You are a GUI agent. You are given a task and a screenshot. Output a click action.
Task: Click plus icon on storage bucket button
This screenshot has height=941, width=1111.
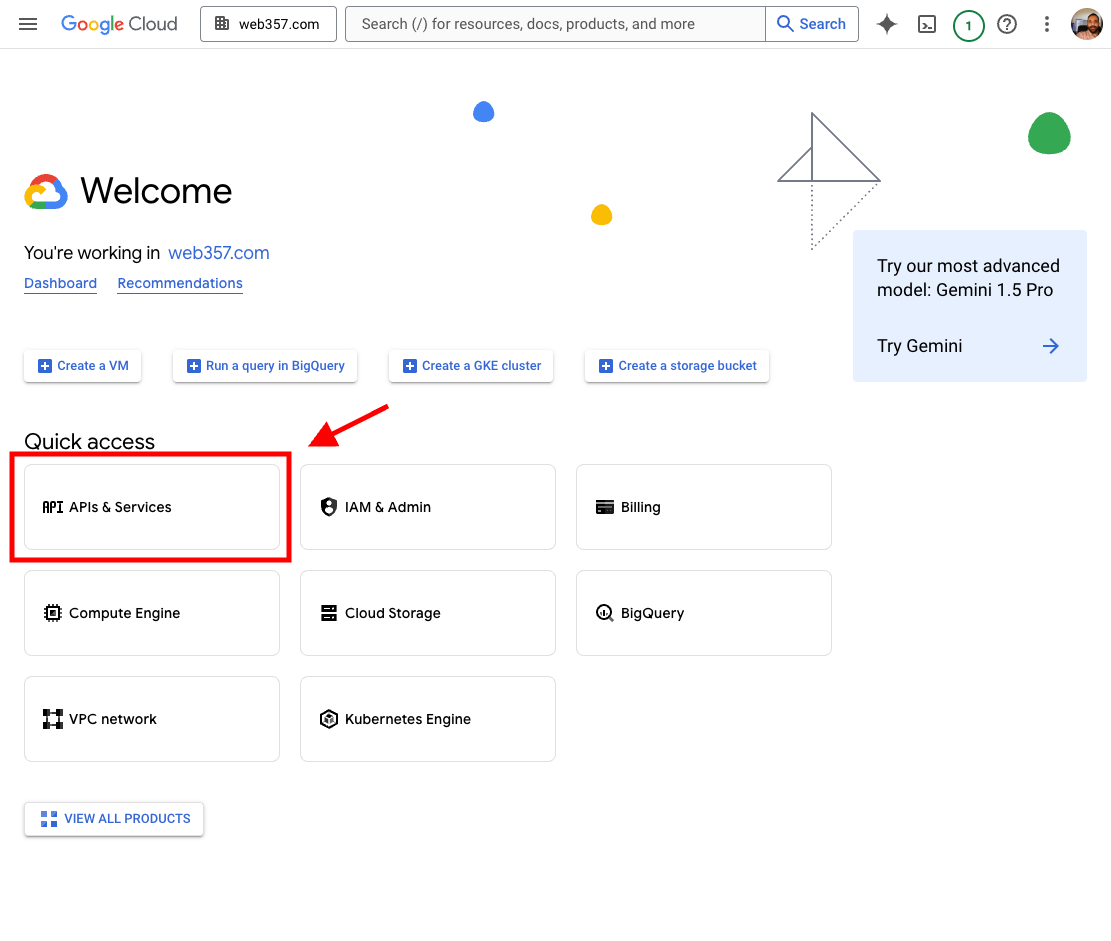tap(606, 366)
